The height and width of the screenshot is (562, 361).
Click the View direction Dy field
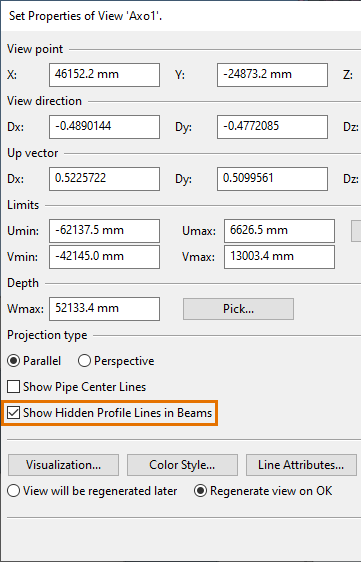click(272, 127)
